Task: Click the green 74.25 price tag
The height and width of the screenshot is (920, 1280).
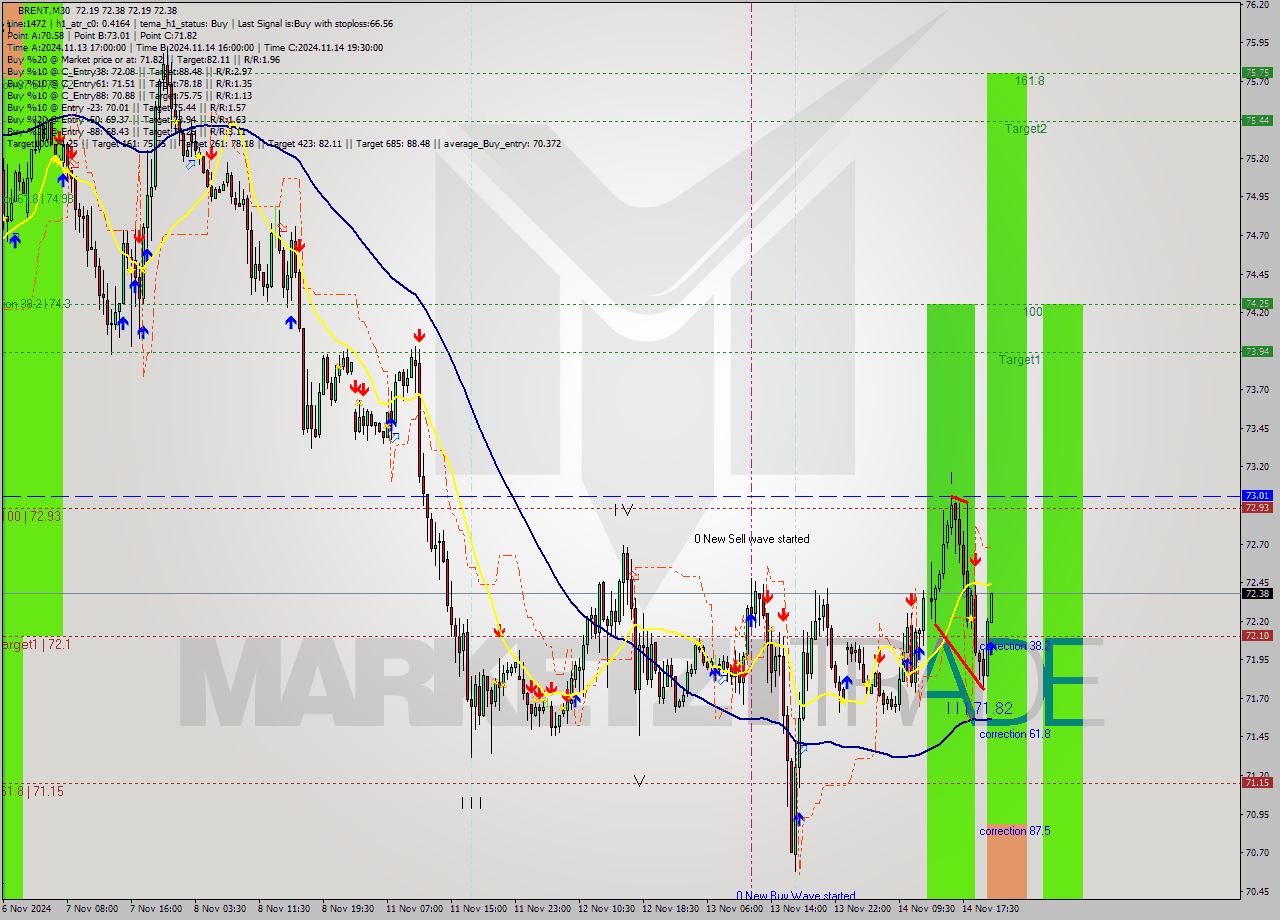Action: 1257,303
